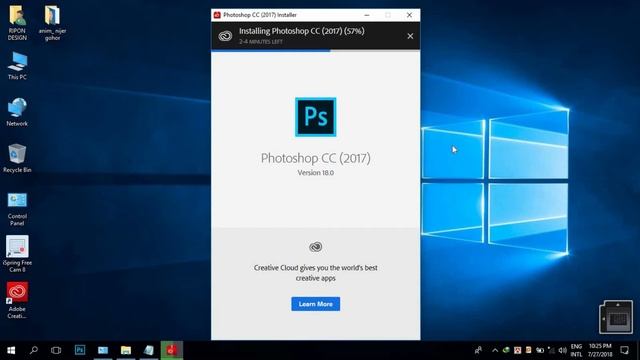Image resolution: width=640 pixels, height=360 pixels.
Task: Click the Learn More button
Action: [316, 304]
